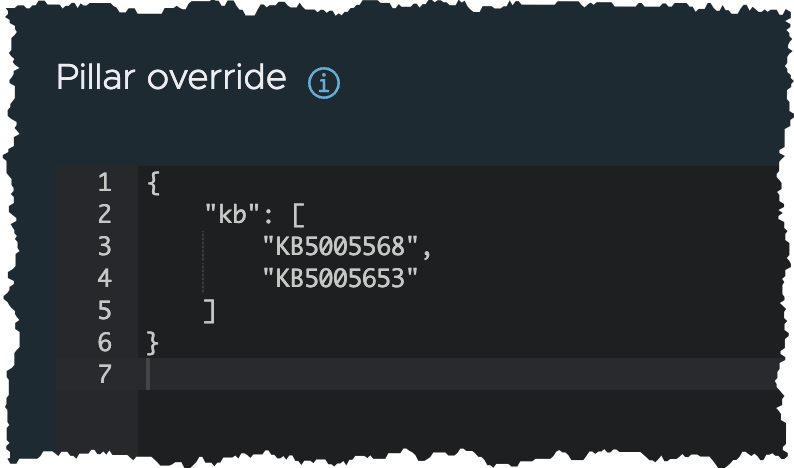Image resolution: width=794 pixels, height=468 pixels.
Task: Click line number 4 in gutter
Action: tap(105, 278)
